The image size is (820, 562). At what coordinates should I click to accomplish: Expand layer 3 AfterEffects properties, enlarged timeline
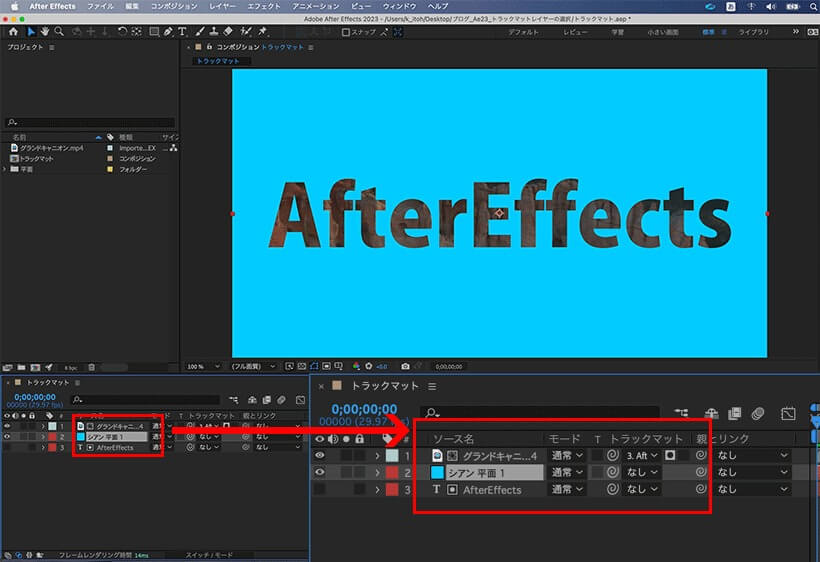click(x=378, y=490)
